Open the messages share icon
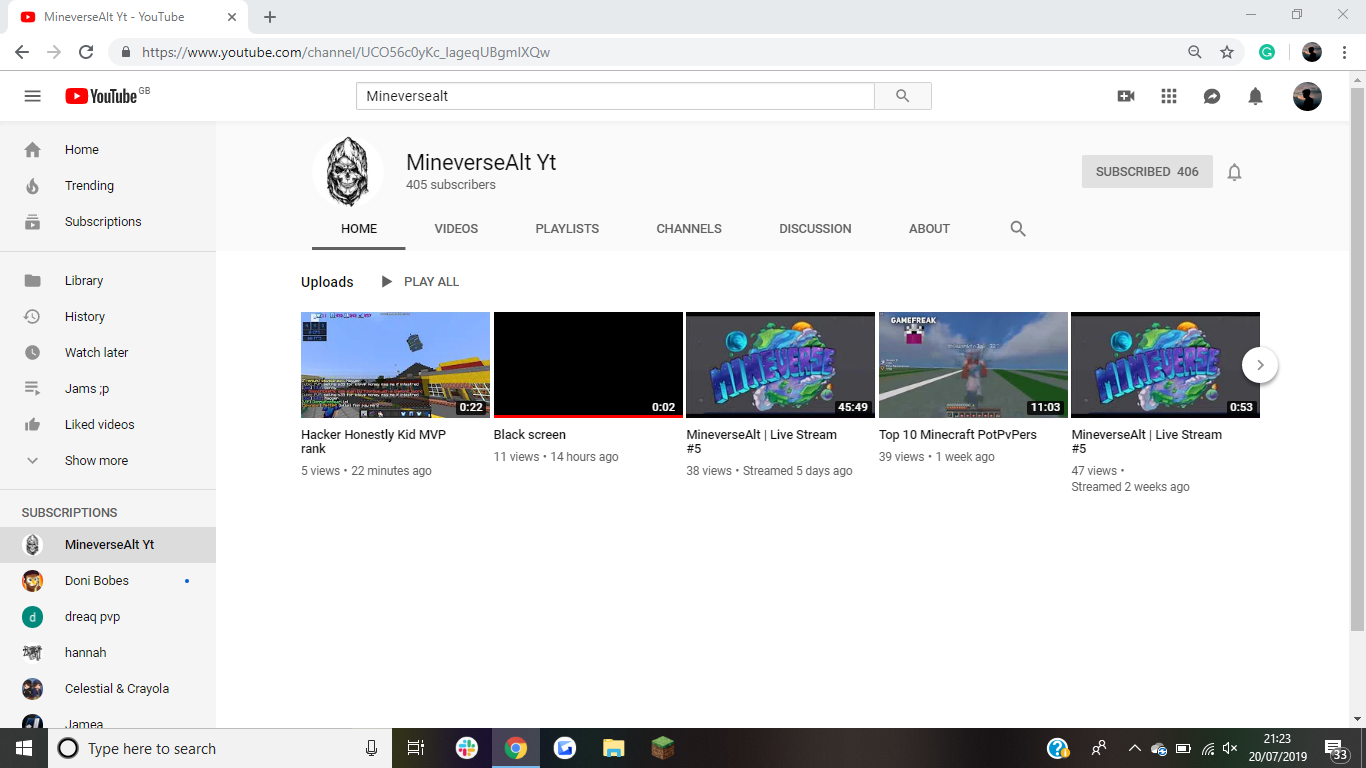The height and width of the screenshot is (768, 1366). (x=1212, y=96)
